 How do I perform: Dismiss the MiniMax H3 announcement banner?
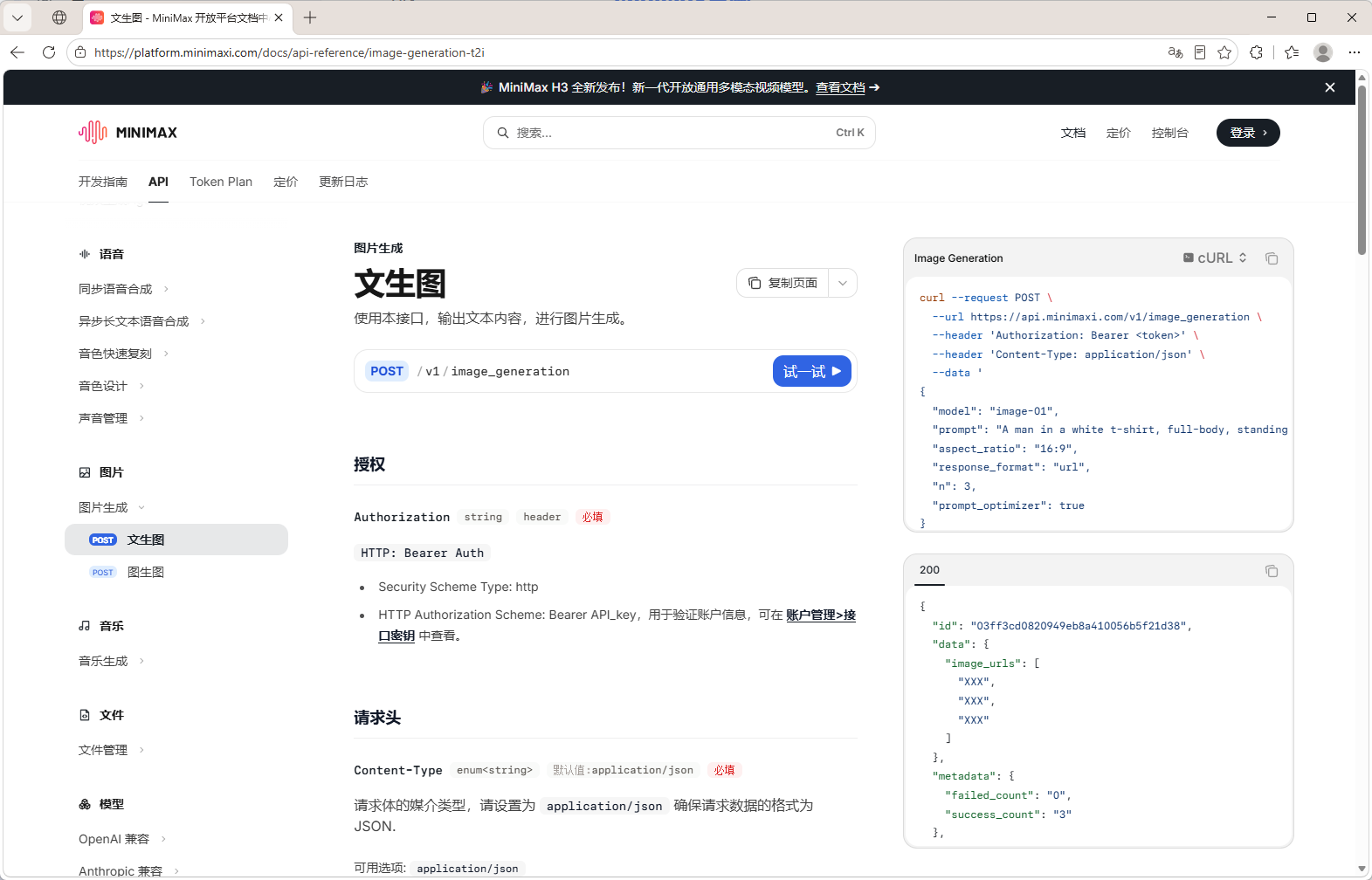(1330, 87)
